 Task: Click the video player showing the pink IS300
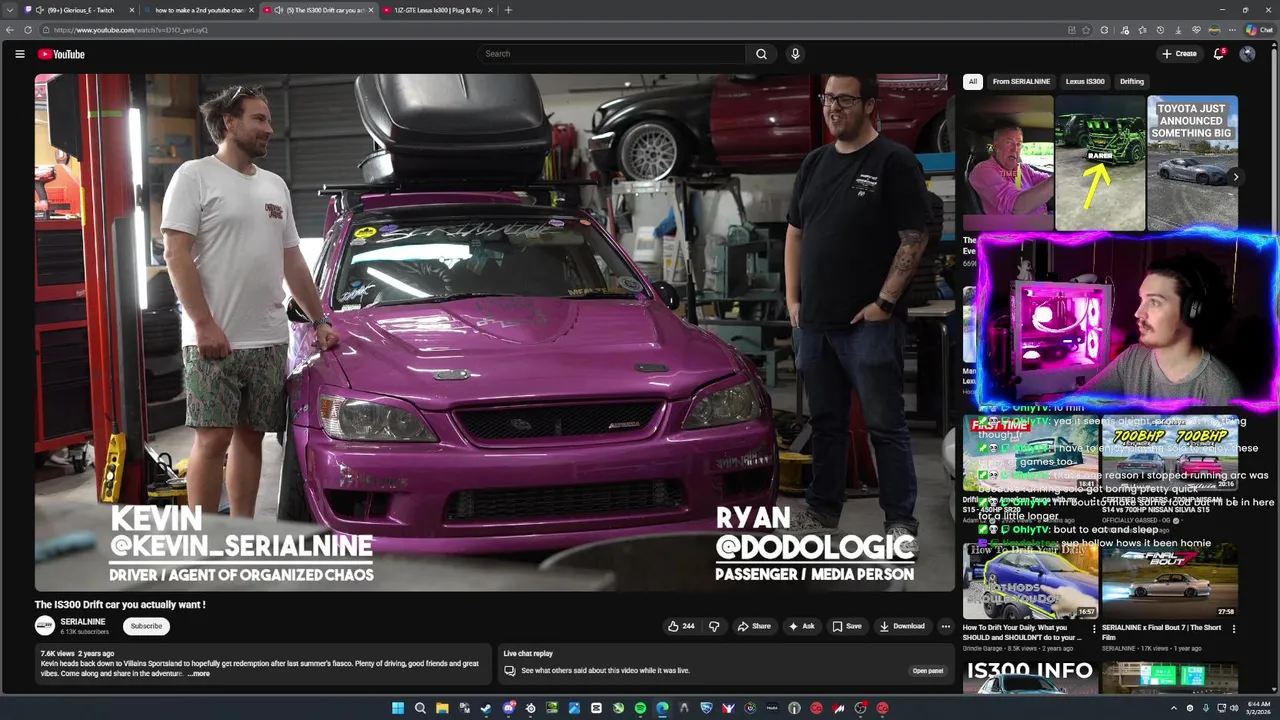(495, 332)
